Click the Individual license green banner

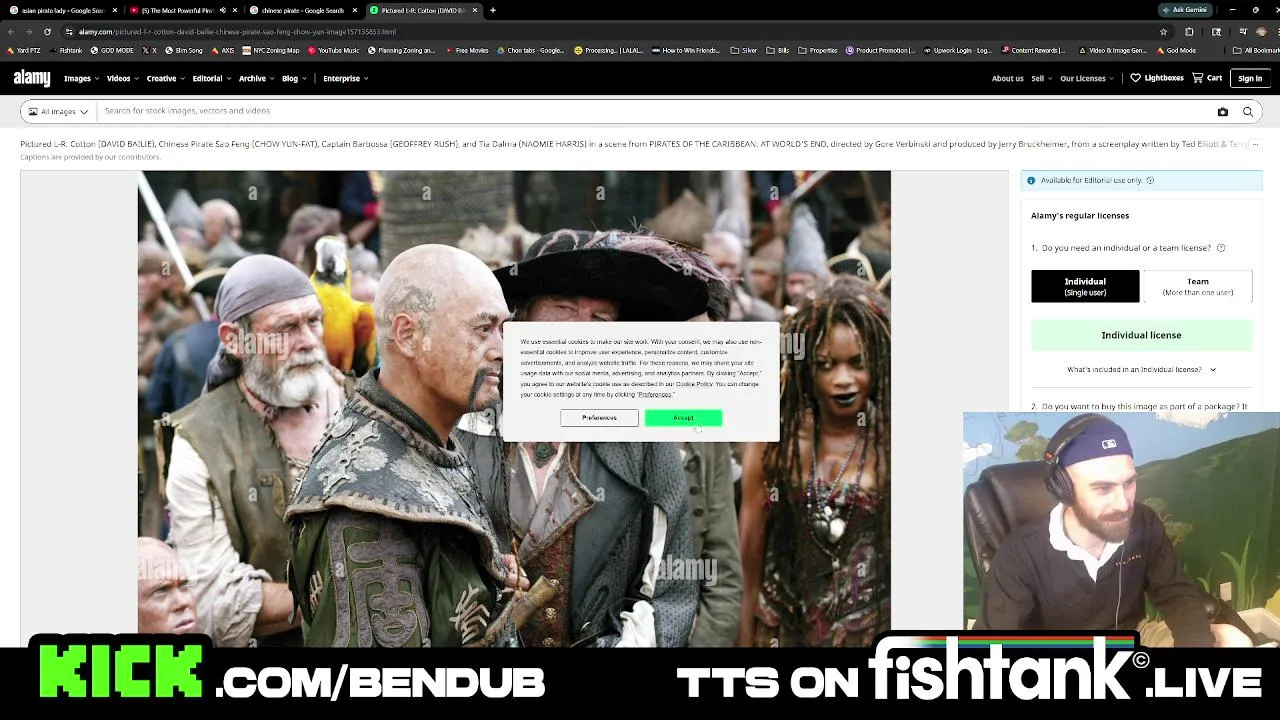[x=1141, y=335]
